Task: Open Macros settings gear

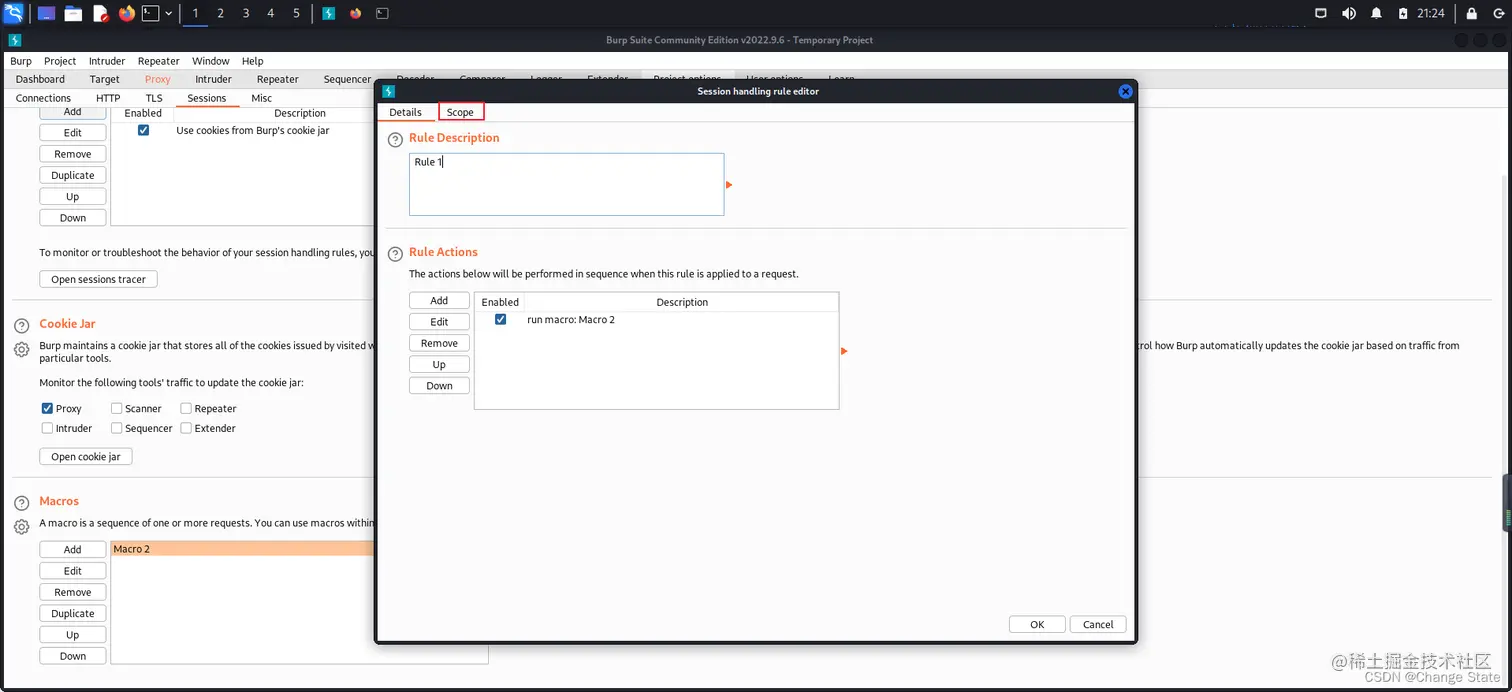Action: (x=21, y=526)
